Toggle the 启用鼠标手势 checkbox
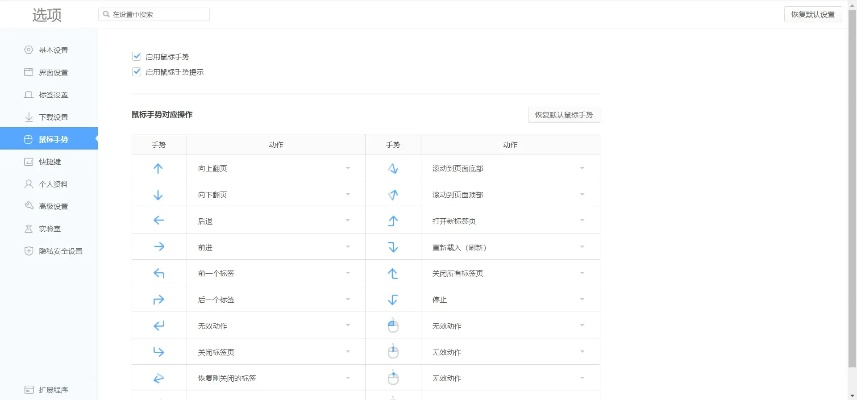This screenshot has height=400, width=857. [x=136, y=57]
